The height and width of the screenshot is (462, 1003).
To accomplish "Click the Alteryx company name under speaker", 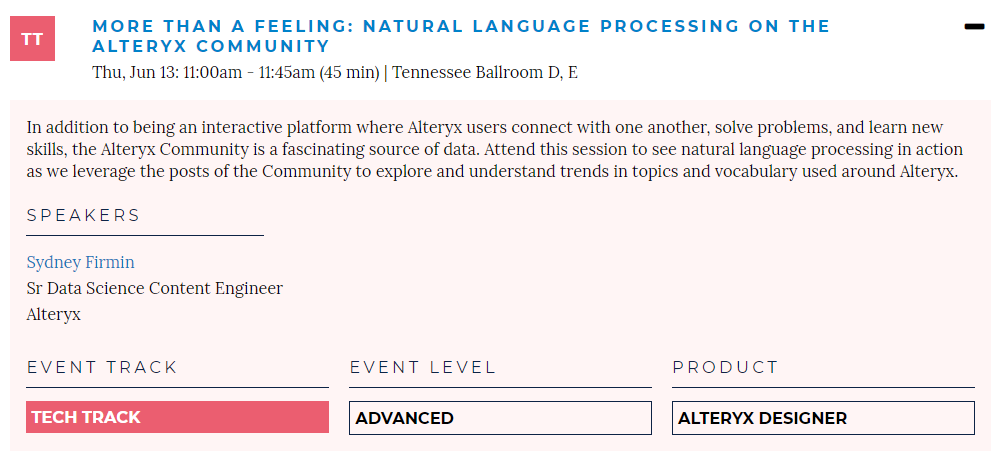I will [x=53, y=315].
